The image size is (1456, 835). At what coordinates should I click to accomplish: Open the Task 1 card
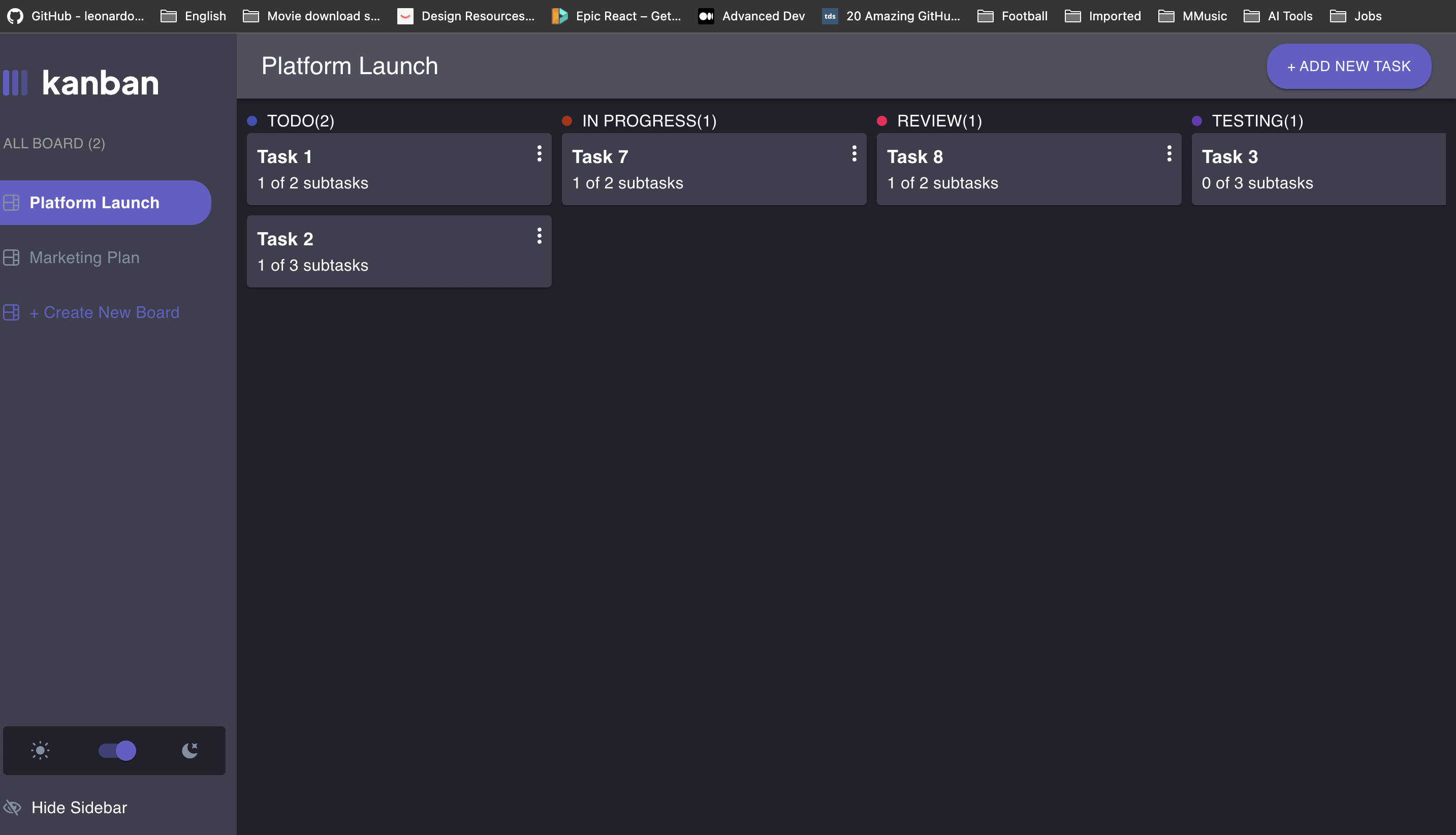click(x=399, y=169)
